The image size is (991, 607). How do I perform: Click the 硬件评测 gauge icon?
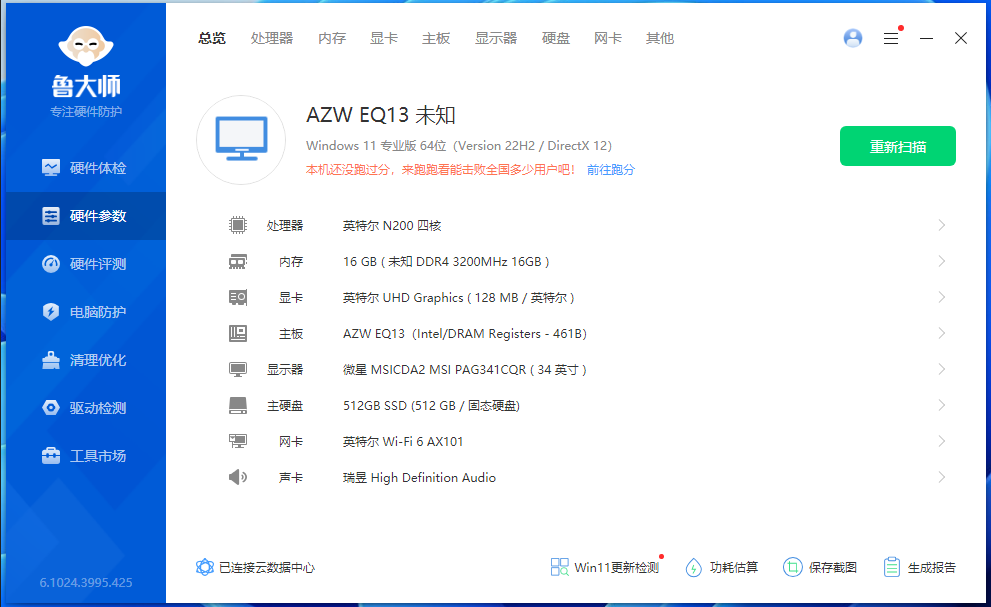click(x=51, y=264)
